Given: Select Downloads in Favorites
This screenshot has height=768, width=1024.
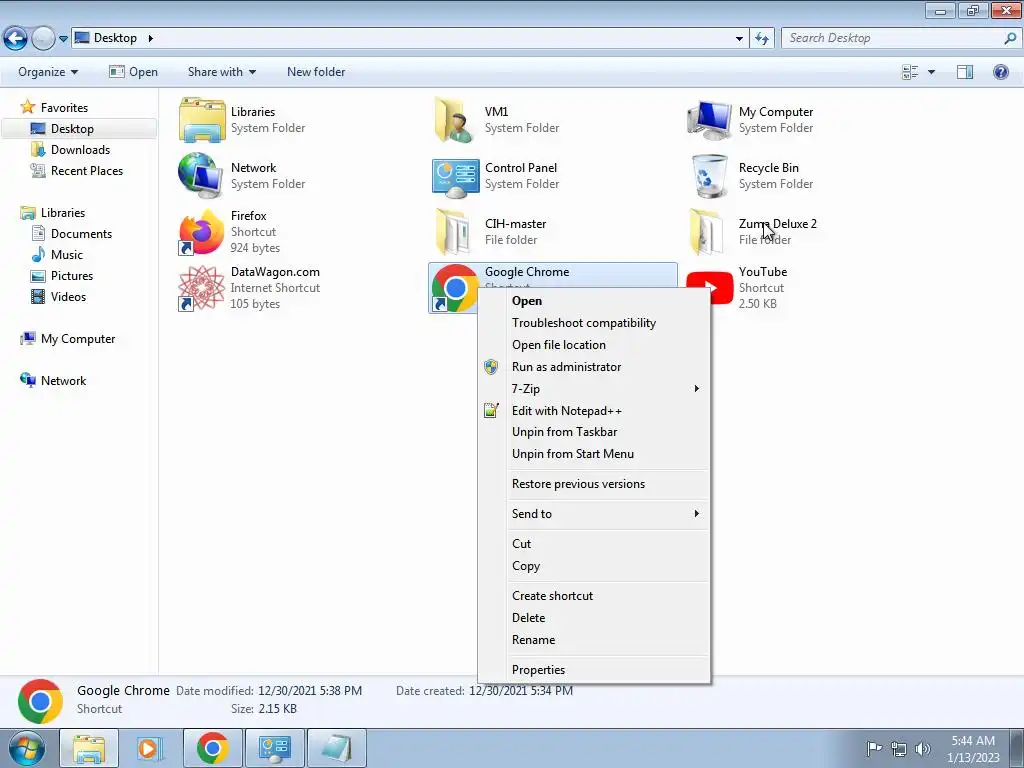Looking at the screenshot, I should pyautogui.click(x=80, y=150).
